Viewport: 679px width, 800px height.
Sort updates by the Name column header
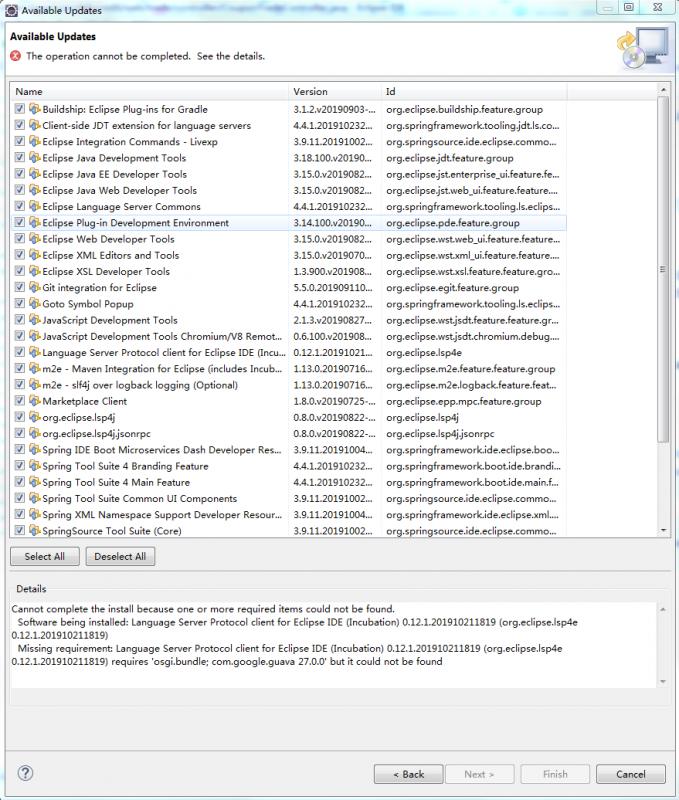(149, 92)
